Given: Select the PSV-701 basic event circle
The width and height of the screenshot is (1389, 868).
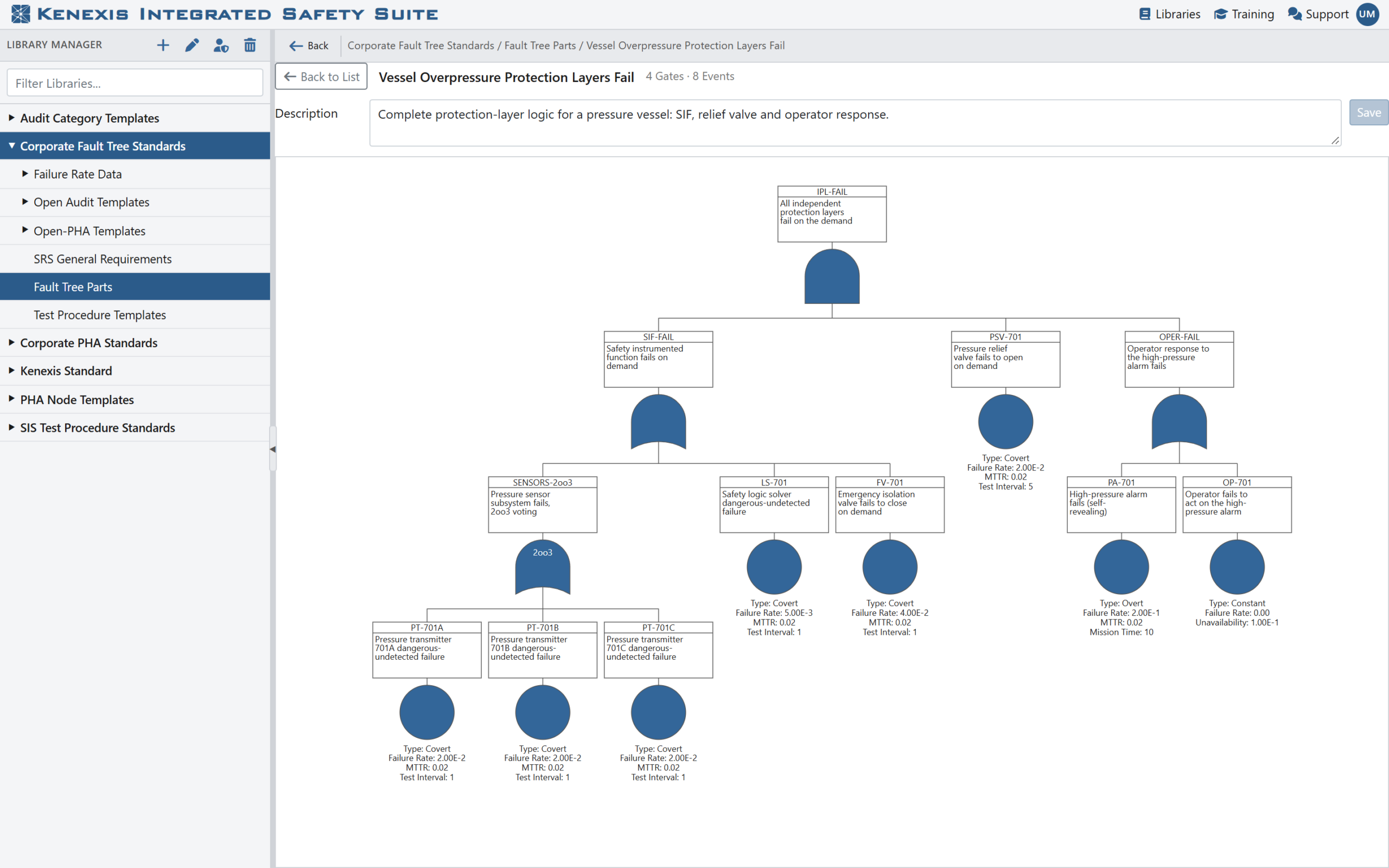Looking at the screenshot, I should click(1005, 422).
